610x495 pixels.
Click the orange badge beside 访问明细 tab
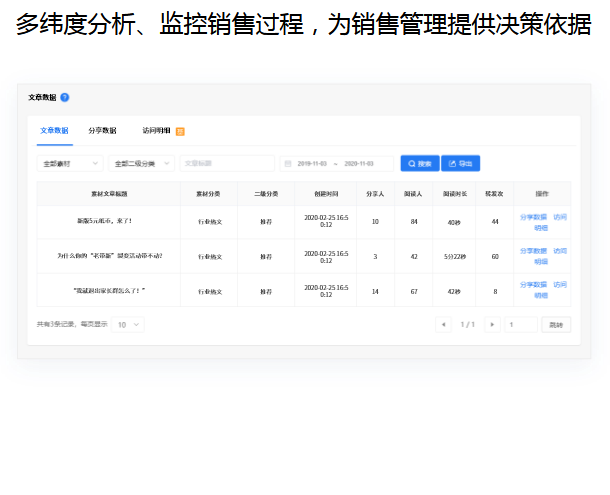tap(180, 132)
